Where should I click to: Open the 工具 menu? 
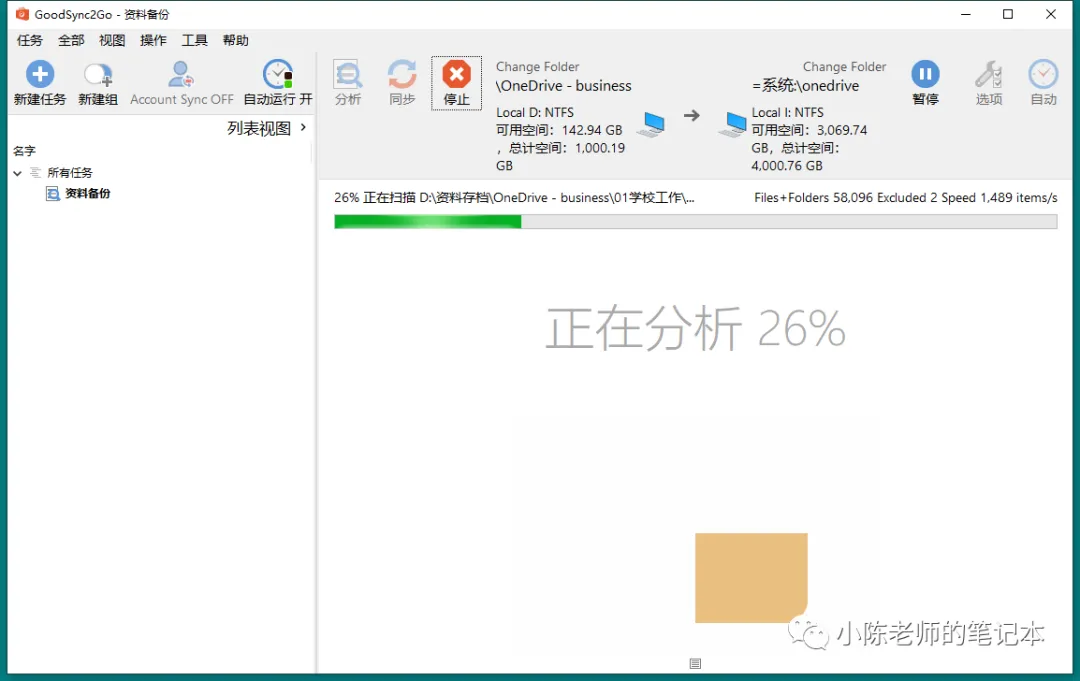pos(194,40)
